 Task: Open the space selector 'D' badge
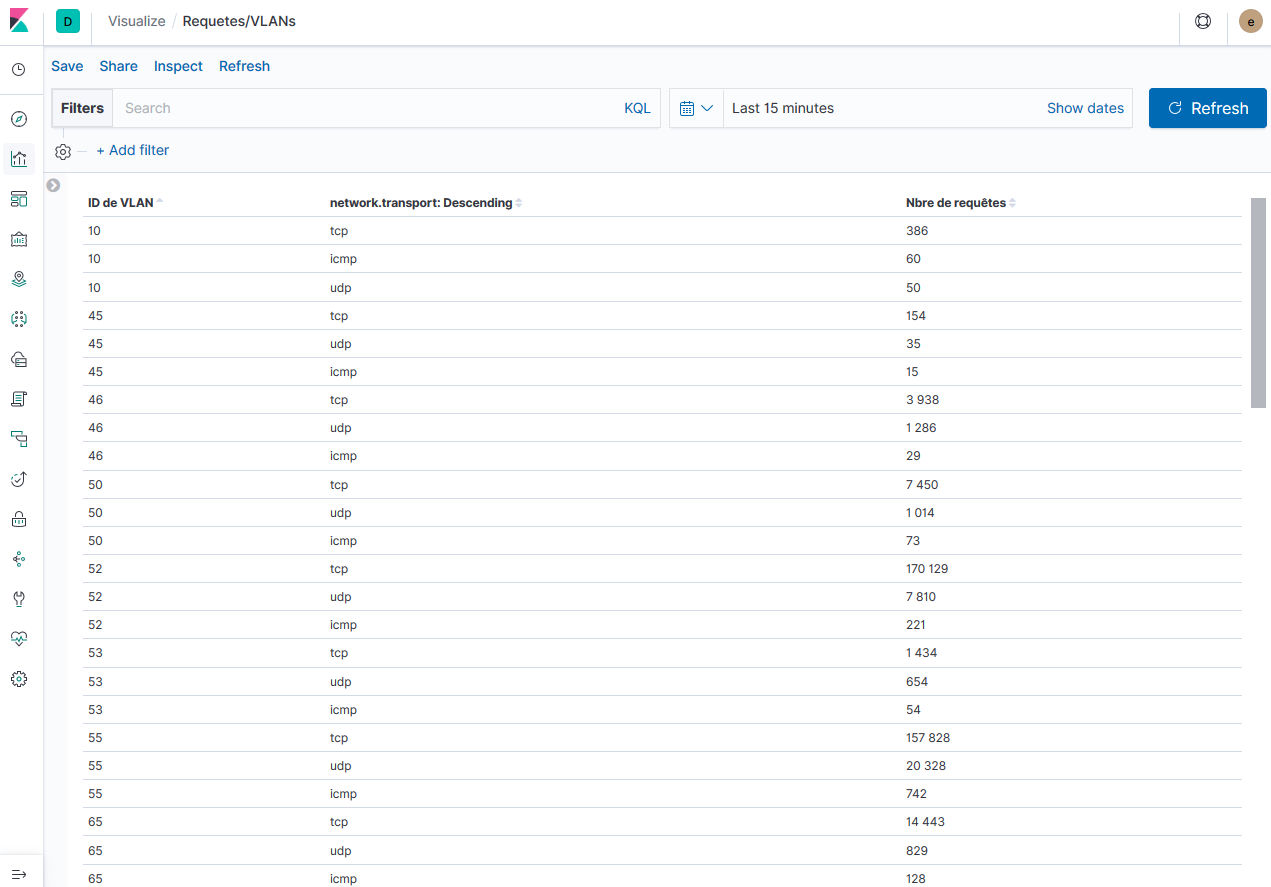68,21
